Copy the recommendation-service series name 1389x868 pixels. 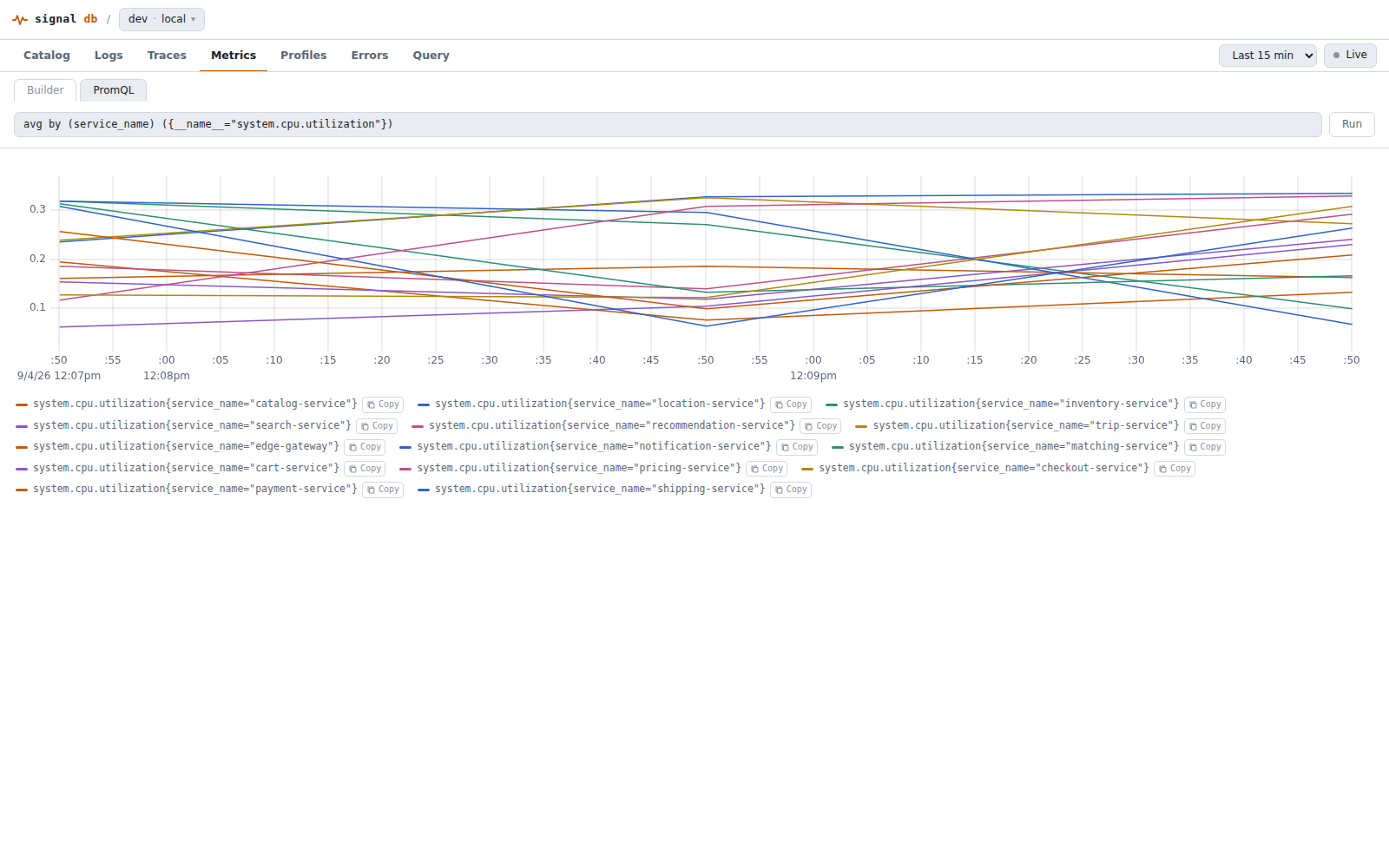[x=820, y=426]
